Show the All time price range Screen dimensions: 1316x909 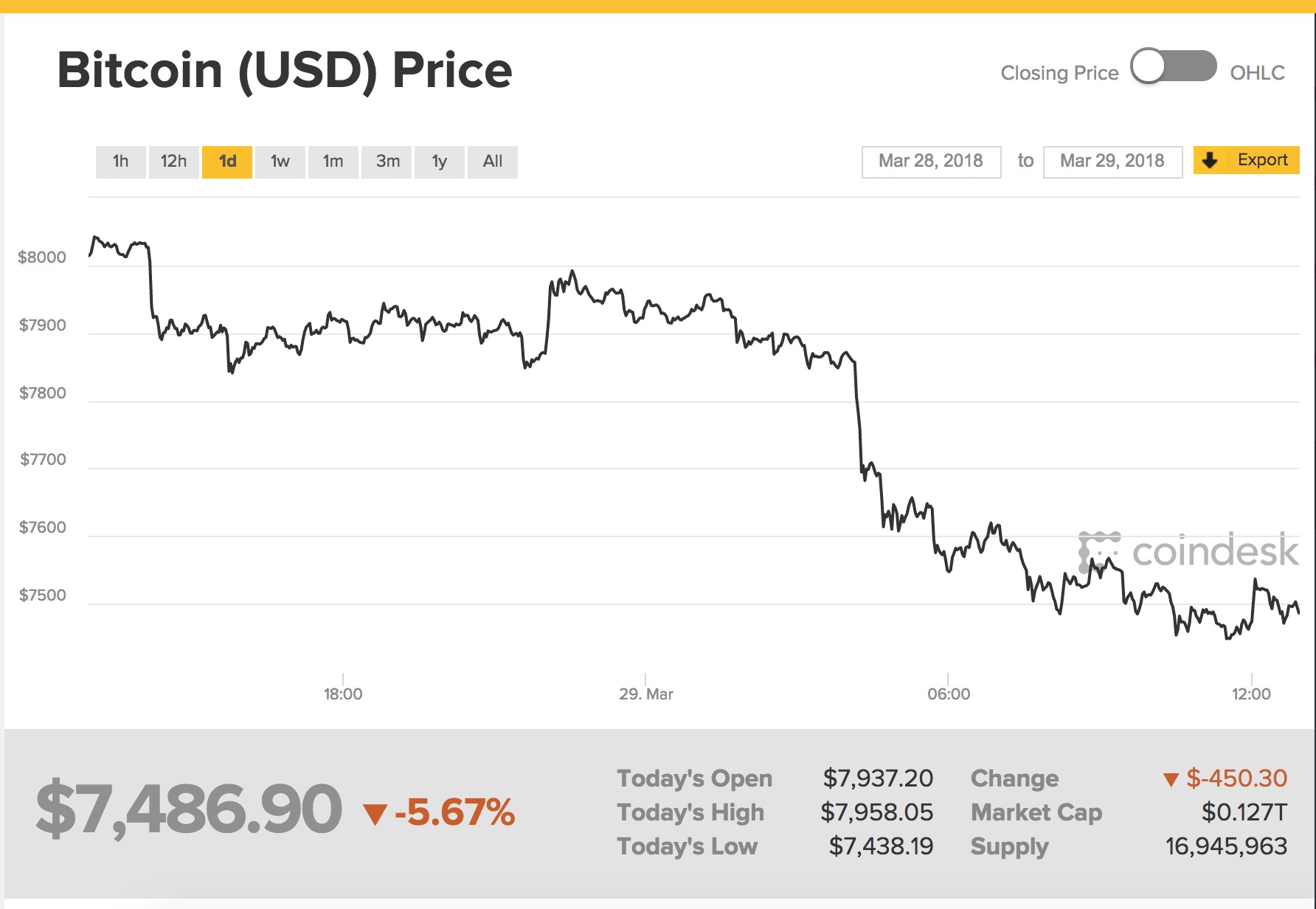[493, 162]
